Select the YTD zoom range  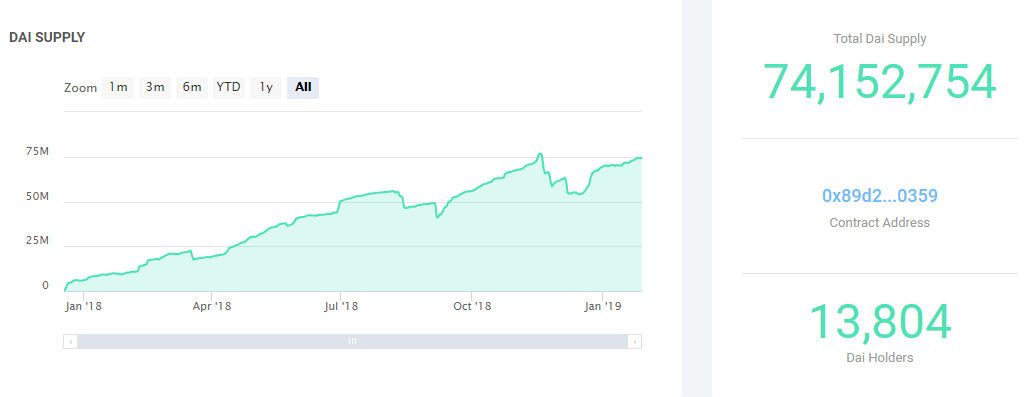pyautogui.click(x=228, y=87)
